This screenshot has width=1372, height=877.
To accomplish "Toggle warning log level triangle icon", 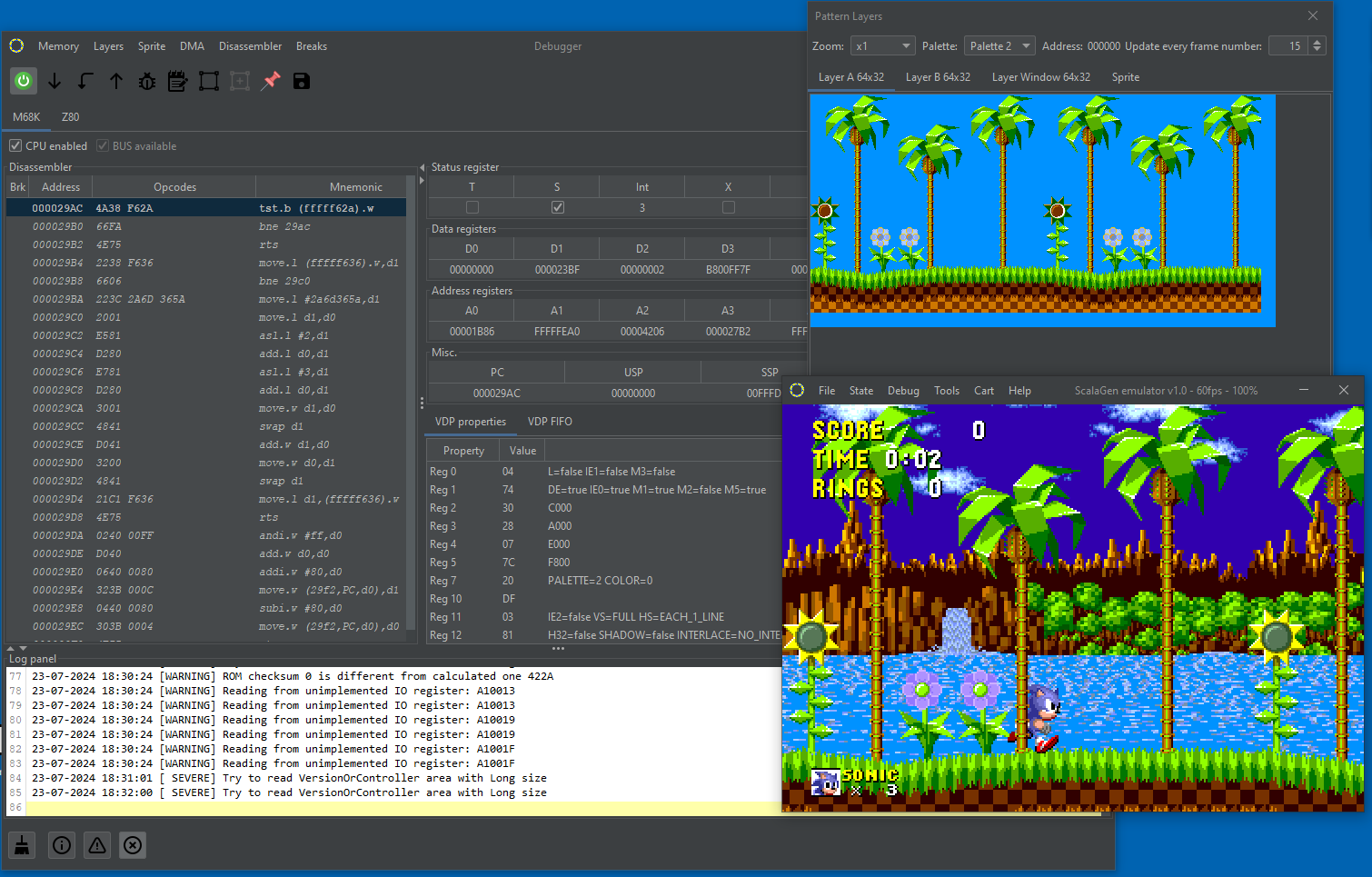I will [x=97, y=845].
